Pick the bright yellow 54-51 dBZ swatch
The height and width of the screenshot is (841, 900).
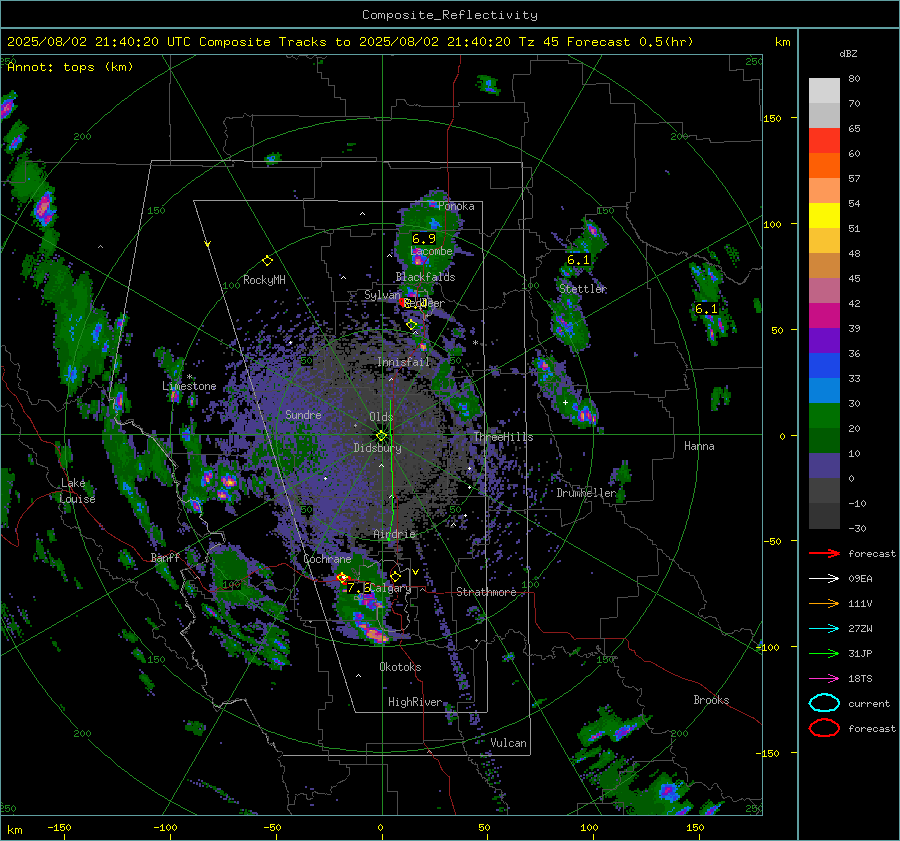tap(824, 215)
